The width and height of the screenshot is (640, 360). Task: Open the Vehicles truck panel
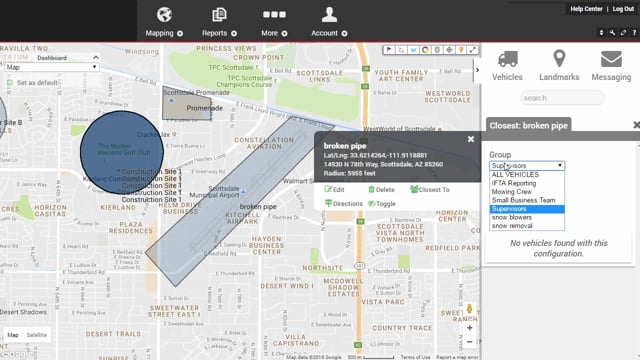(507, 65)
